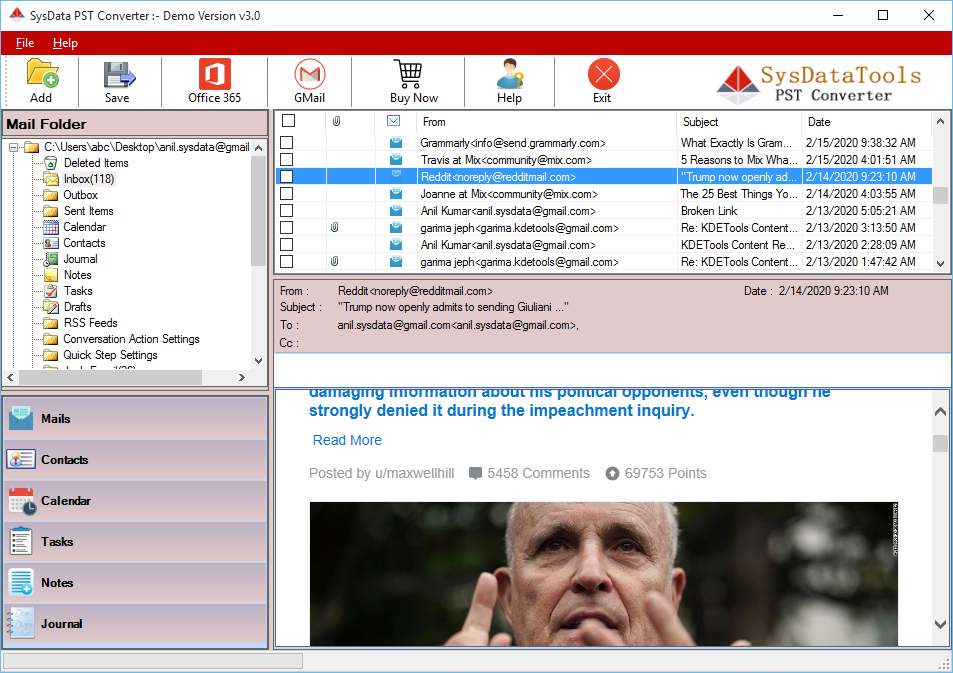The image size is (953, 673).
Task: Check the Broken Link email checkbox
Action: coord(286,211)
